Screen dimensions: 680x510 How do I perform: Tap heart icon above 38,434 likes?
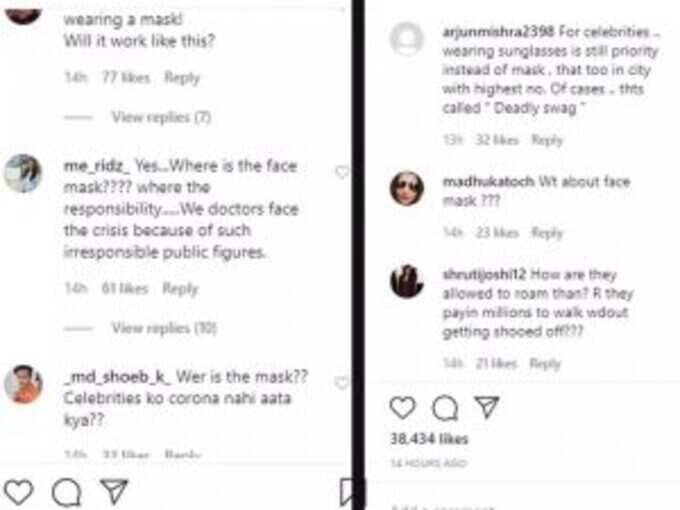pos(403,408)
